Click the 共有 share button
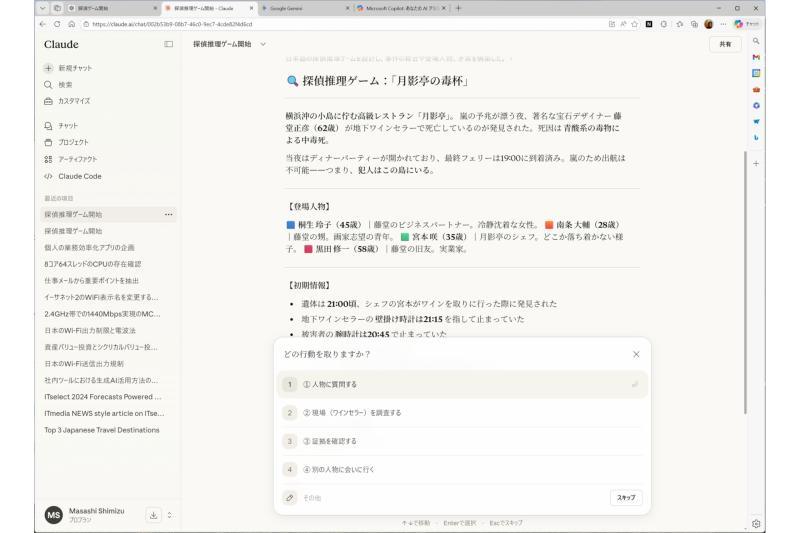800x533 pixels. (x=725, y=44)
